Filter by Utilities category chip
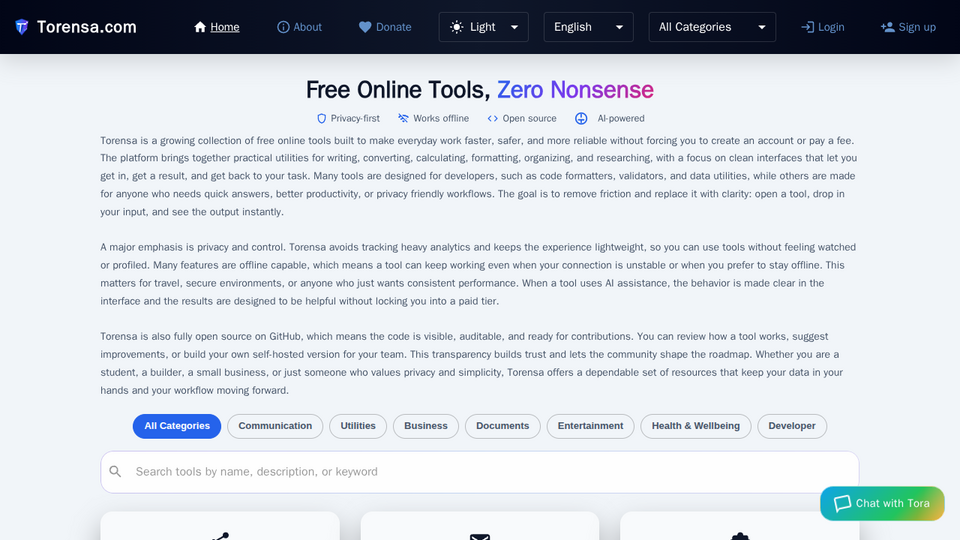The height and width of the screenshot is (540, 960). tap(358, 426)
